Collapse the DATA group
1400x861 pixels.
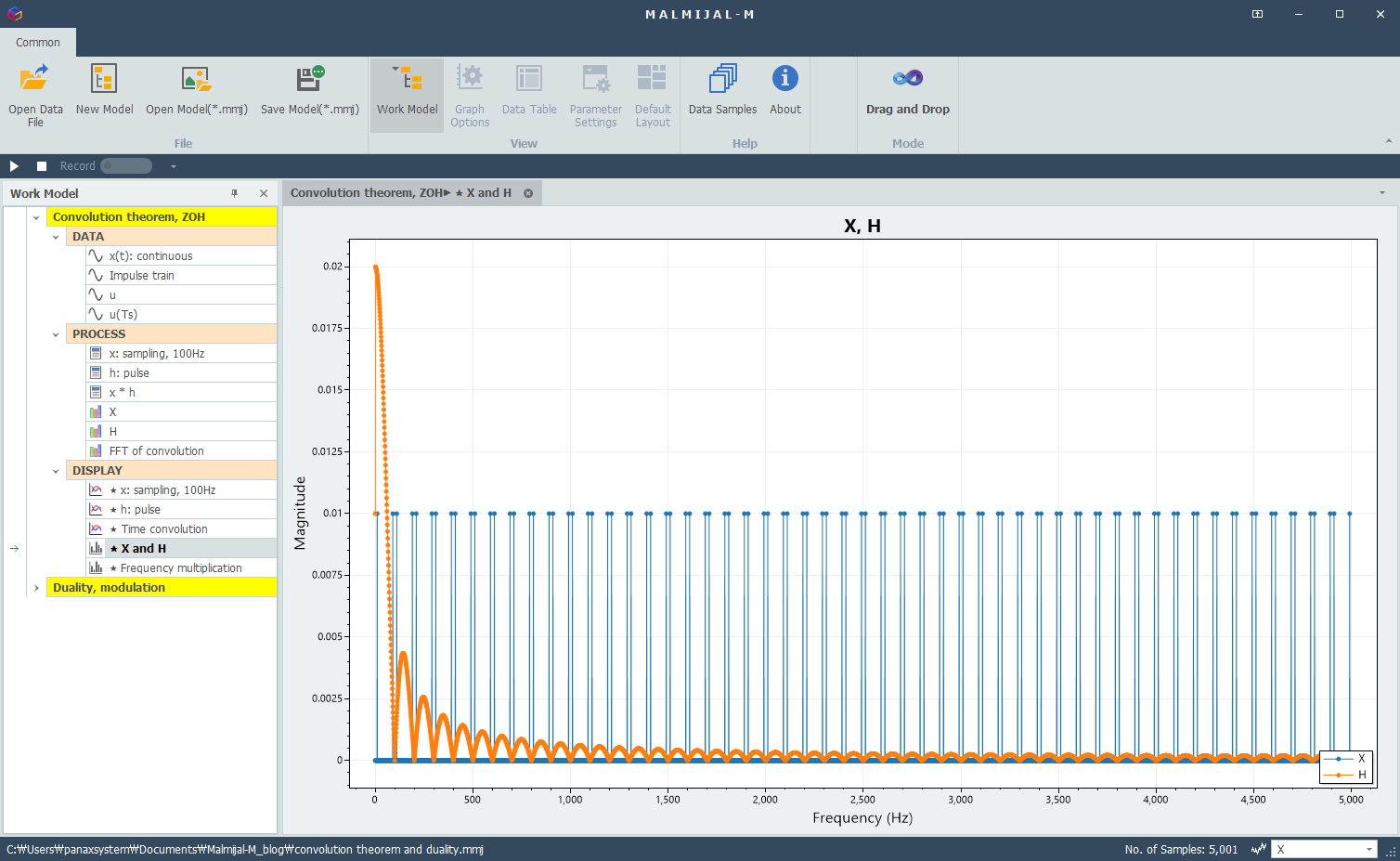[56, 237]
